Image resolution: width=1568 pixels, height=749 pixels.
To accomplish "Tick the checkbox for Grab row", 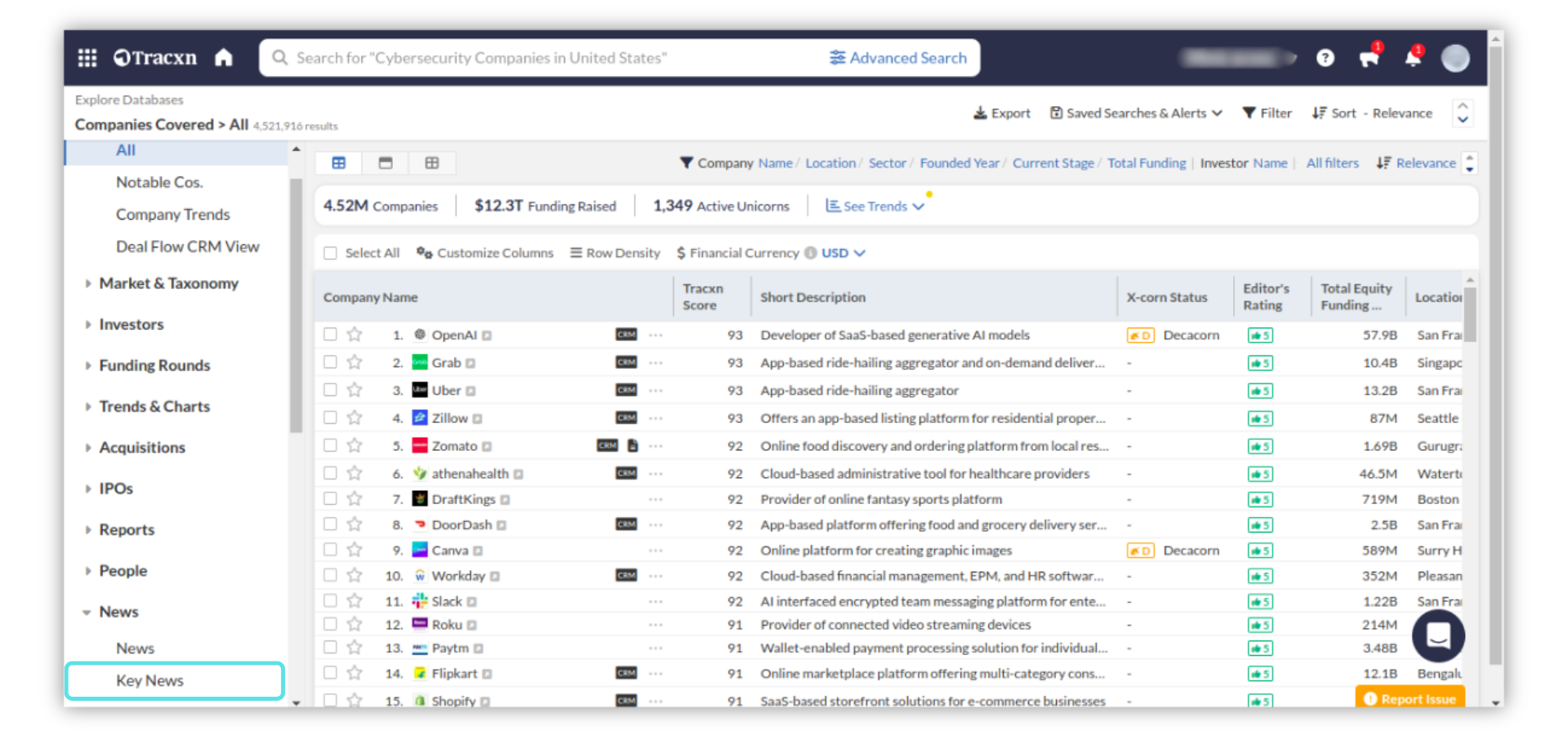I will click(x=331, y=362).
